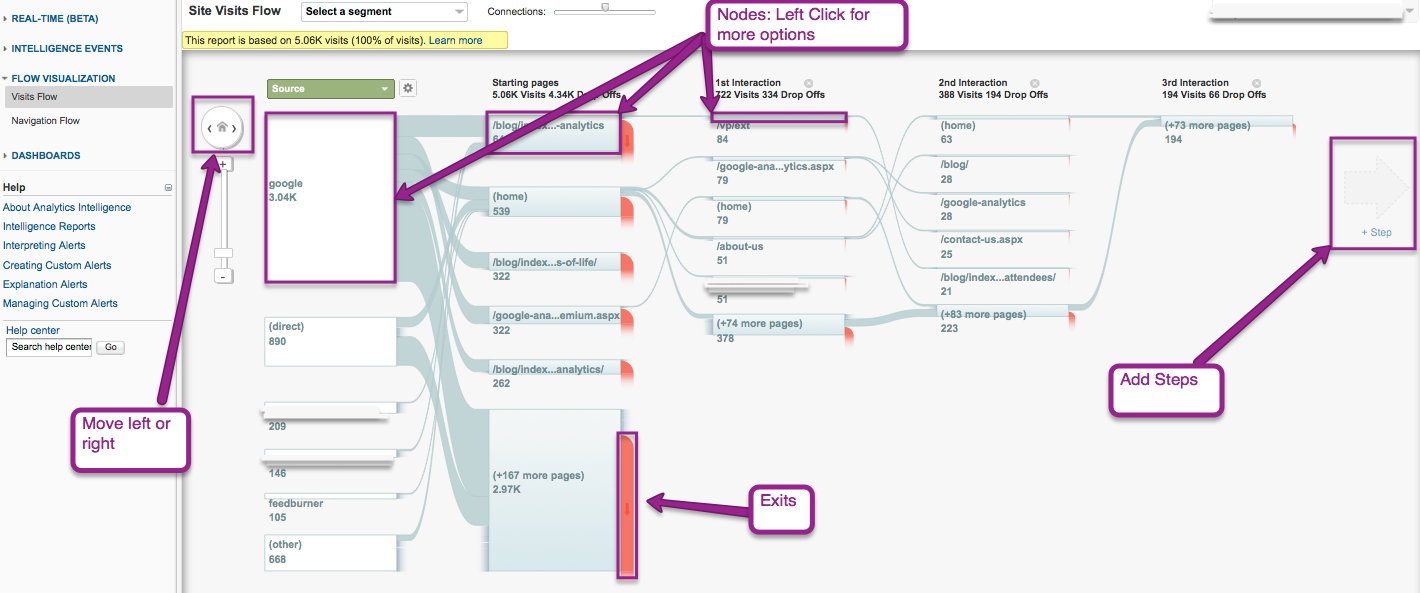Open Interpreting Alerts help link
Screen dimensions: 1420x593
(x=44, y=246)
